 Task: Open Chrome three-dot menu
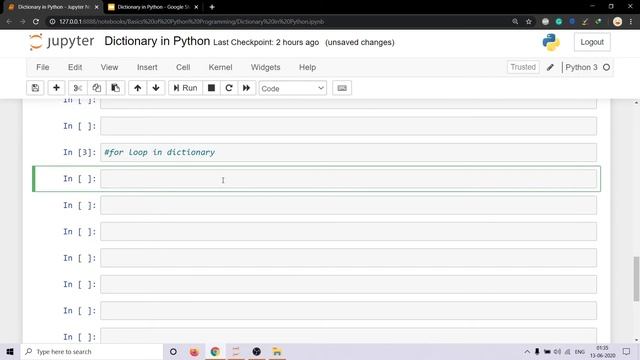click(631, 22)
